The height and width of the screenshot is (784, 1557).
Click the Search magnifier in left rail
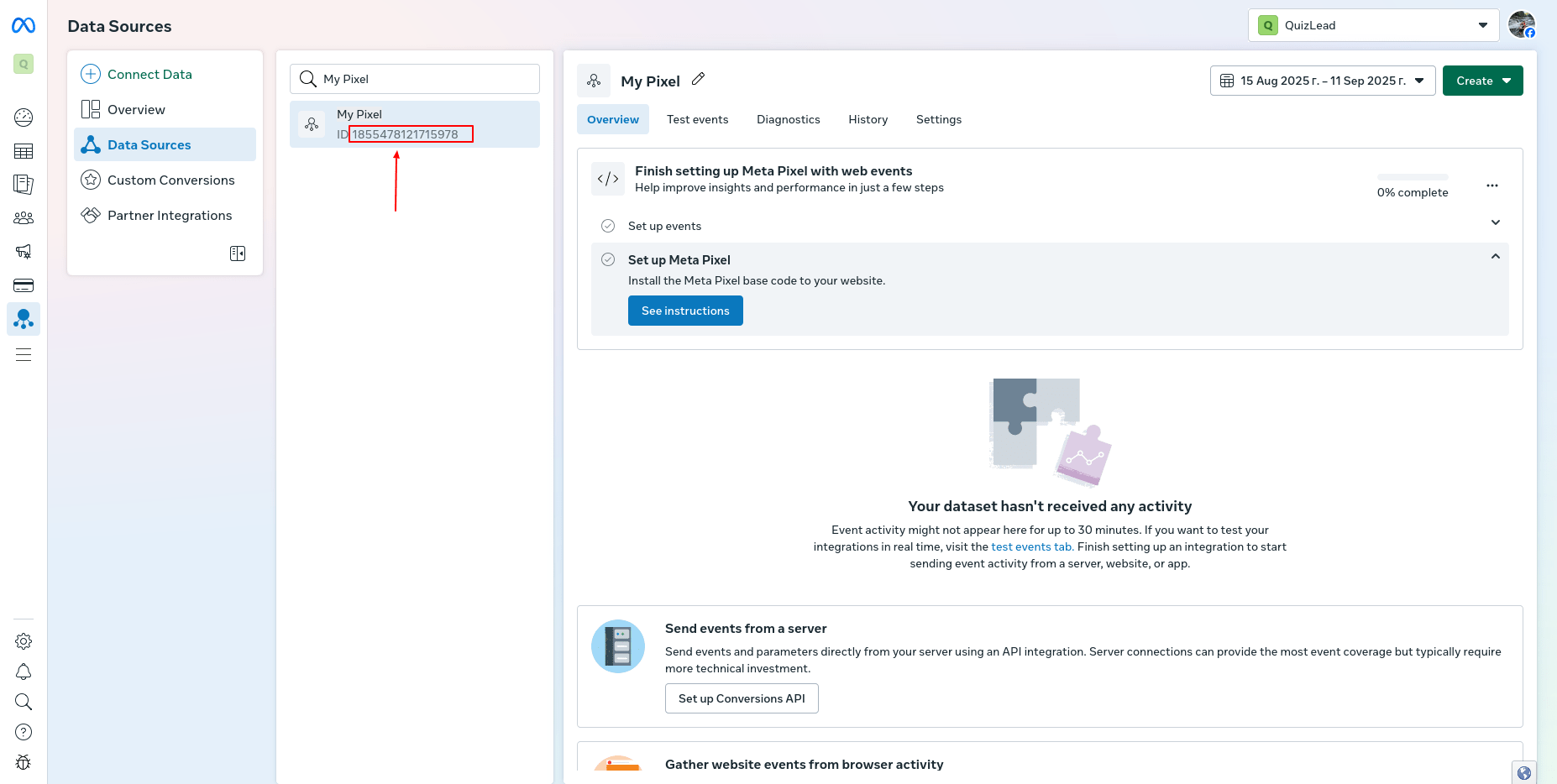click(x=24, y=702)
